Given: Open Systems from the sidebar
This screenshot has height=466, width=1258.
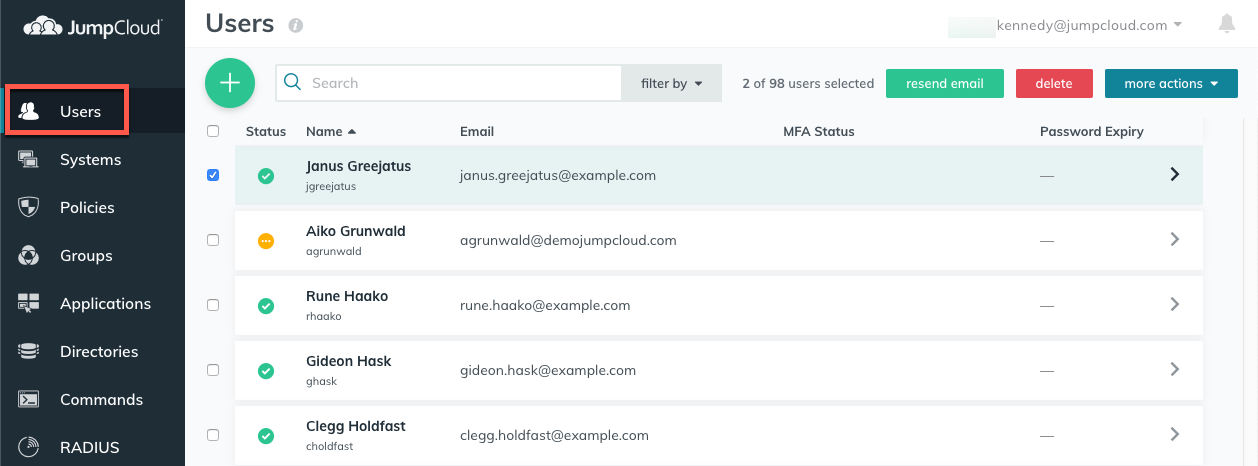Looking at the screenshot, I should pos(92,160).
